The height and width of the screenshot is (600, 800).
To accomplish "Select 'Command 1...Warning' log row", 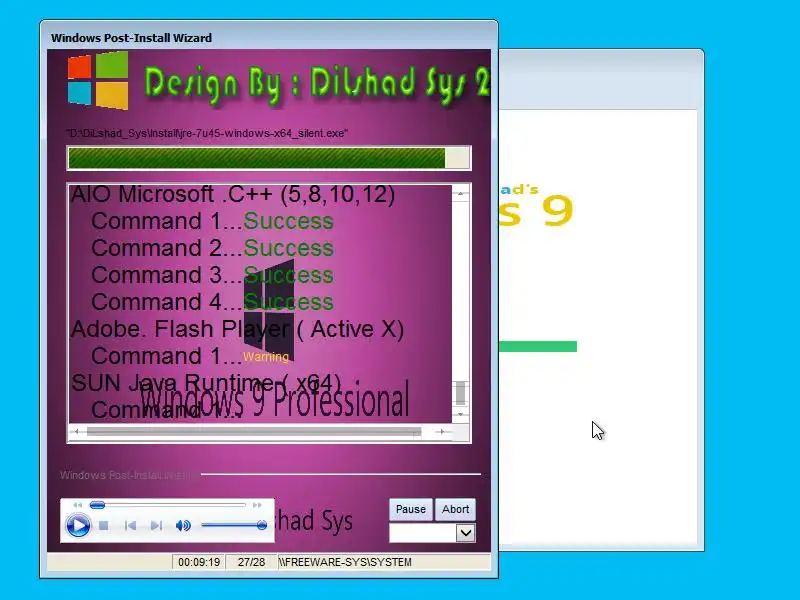I will [190, 356].
